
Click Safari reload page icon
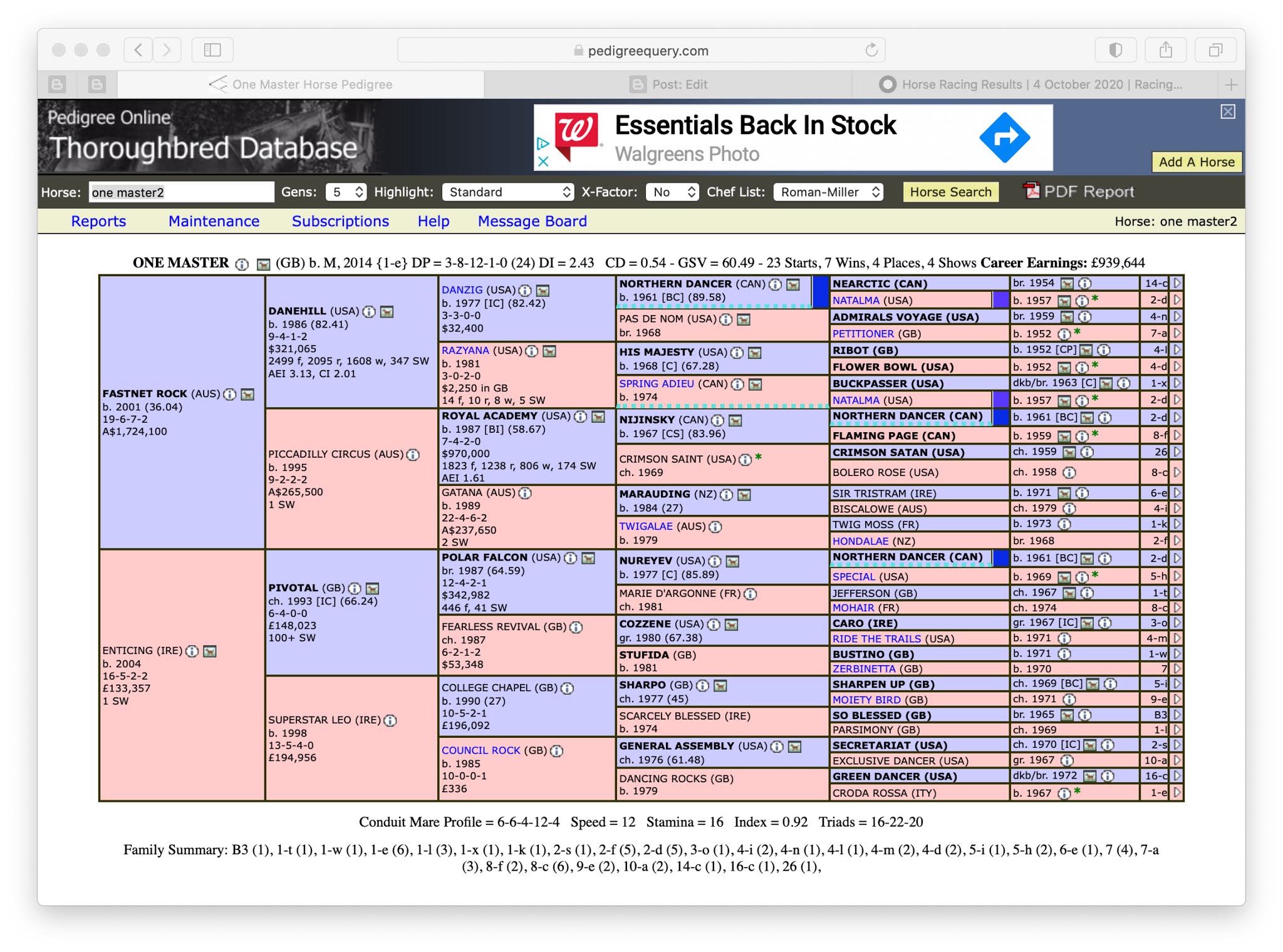(x=871, y=50)
